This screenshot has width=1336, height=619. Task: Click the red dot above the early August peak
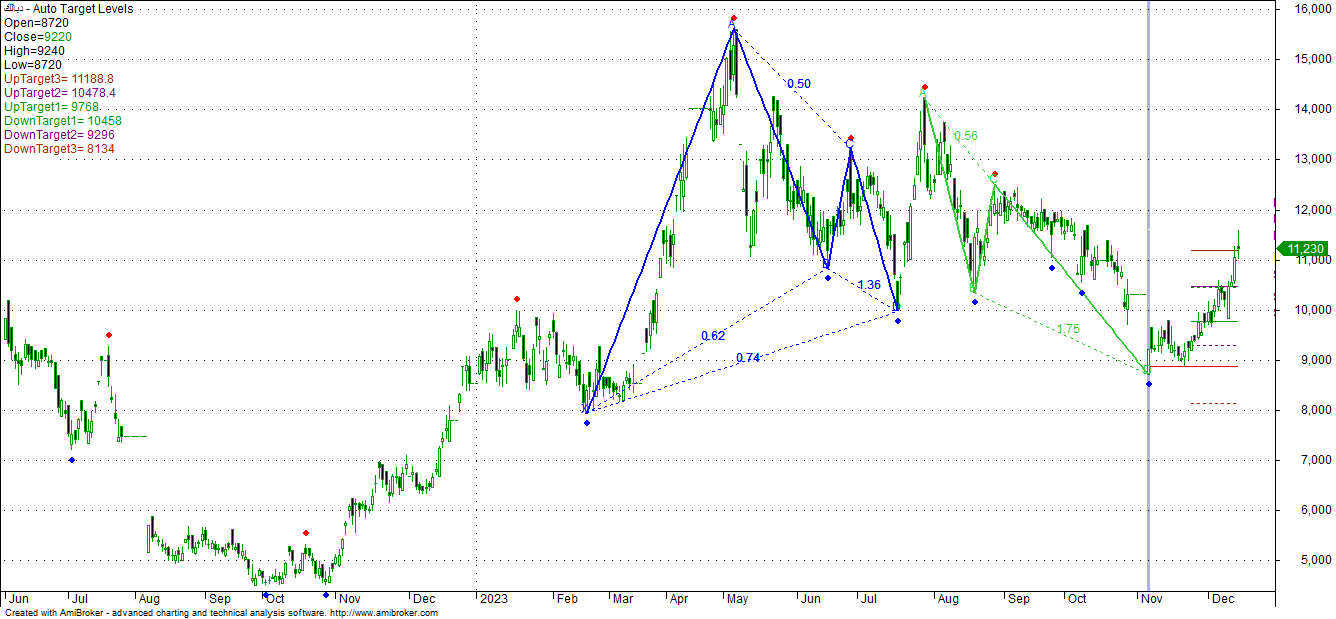[x=925, y=87]
